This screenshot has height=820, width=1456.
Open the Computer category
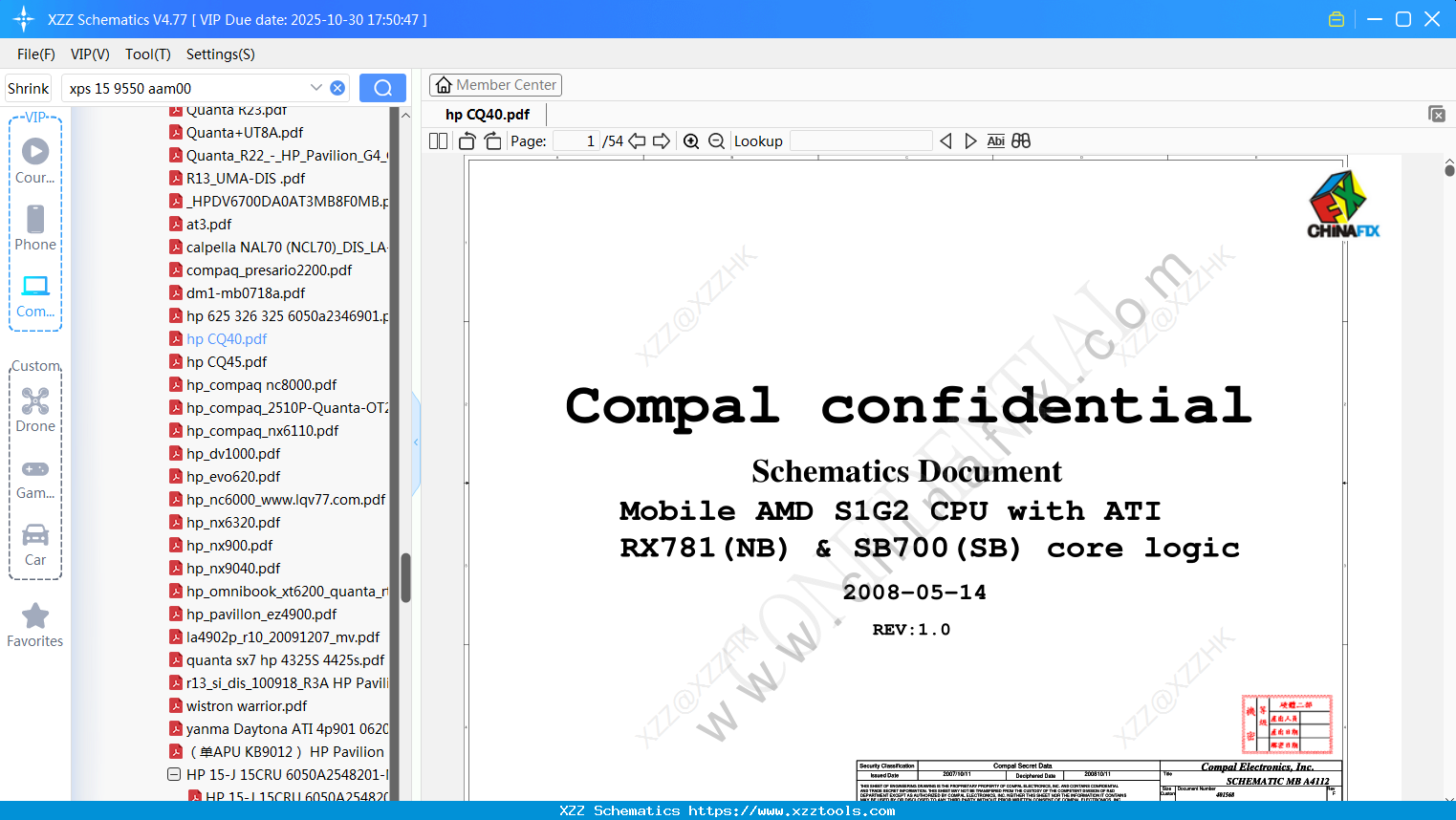click(35, 296)
